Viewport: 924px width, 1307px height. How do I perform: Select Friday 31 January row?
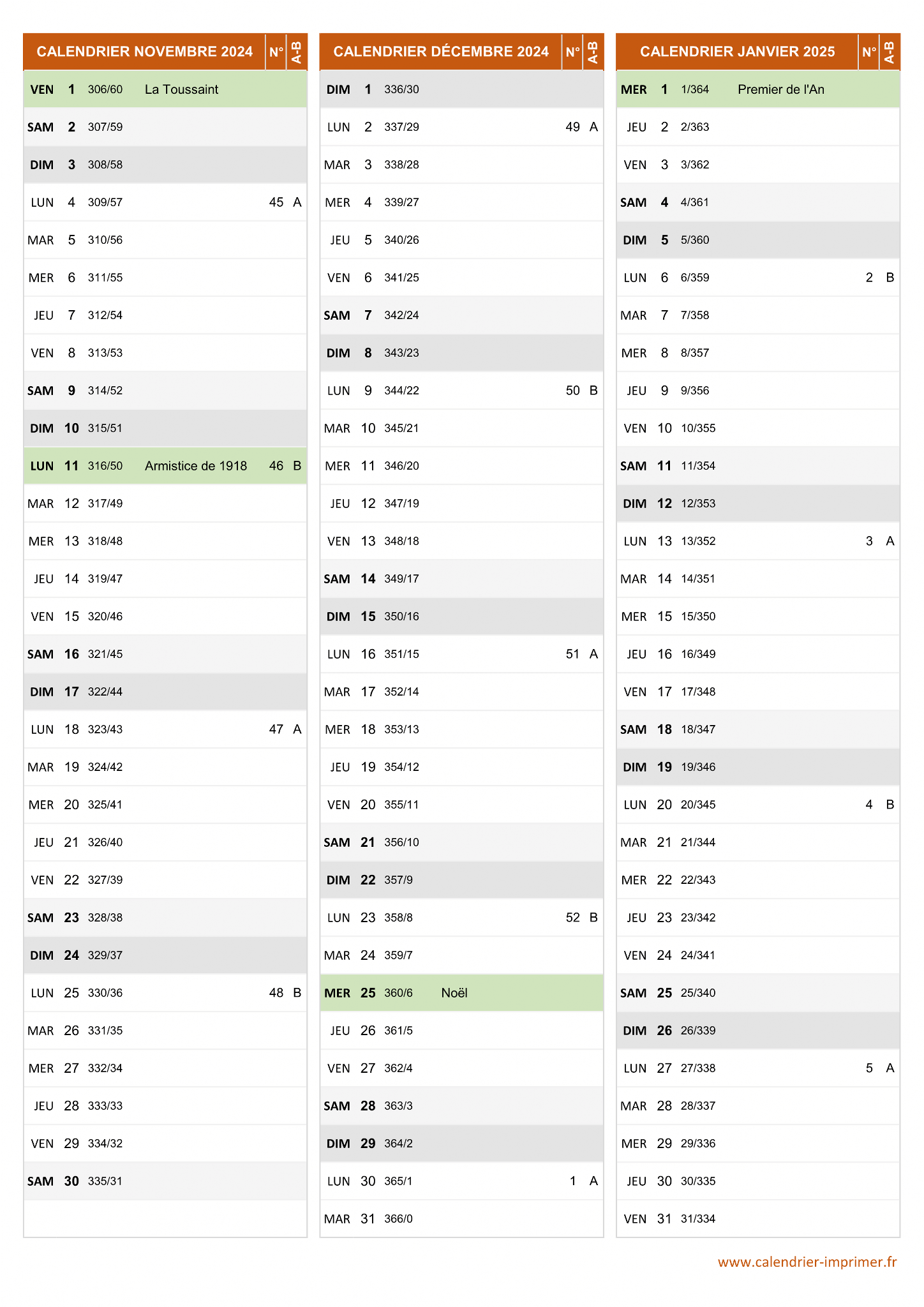[x=758, y=1219]
